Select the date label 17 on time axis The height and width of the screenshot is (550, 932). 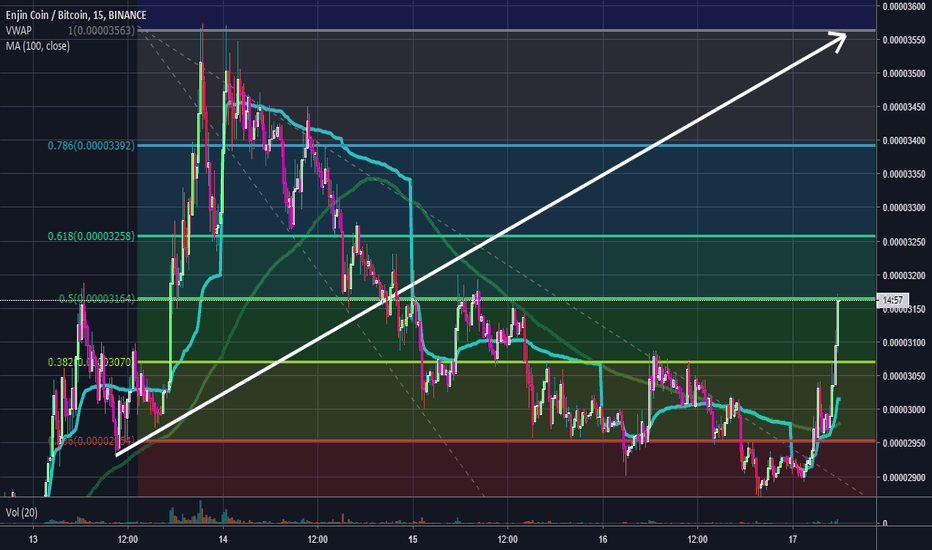[792, 540]
